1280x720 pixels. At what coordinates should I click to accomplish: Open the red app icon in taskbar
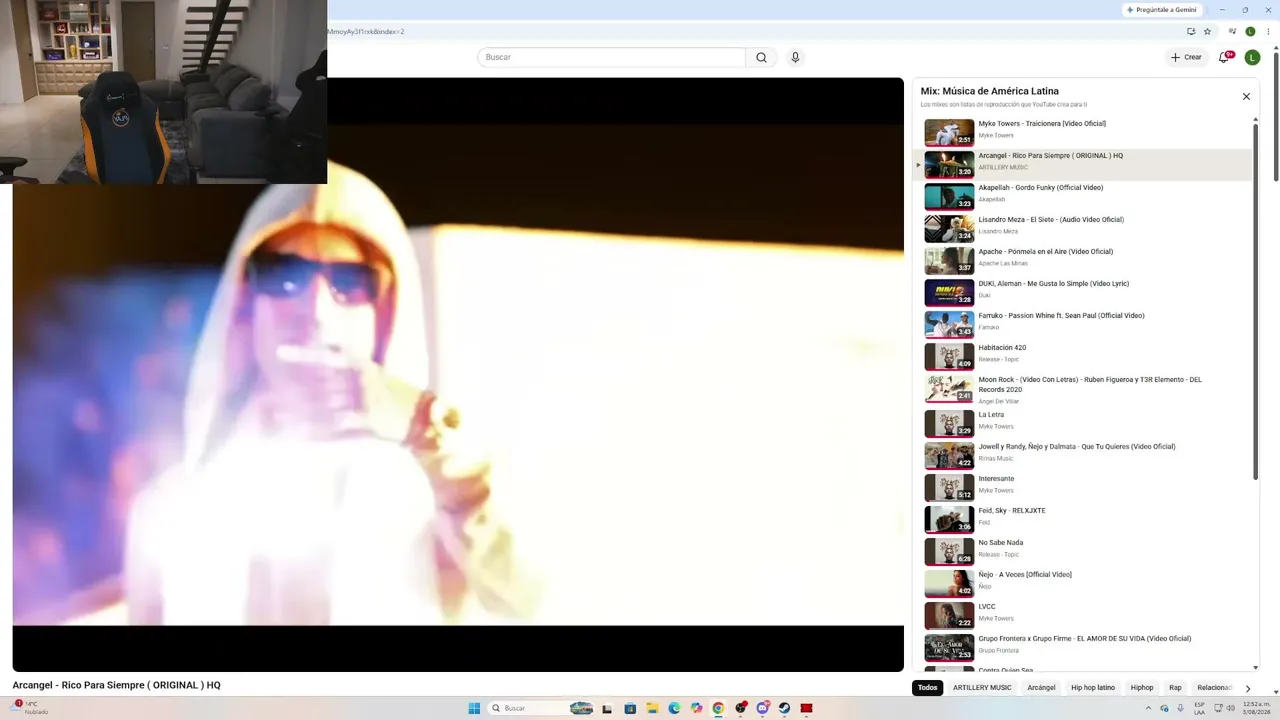806,708
